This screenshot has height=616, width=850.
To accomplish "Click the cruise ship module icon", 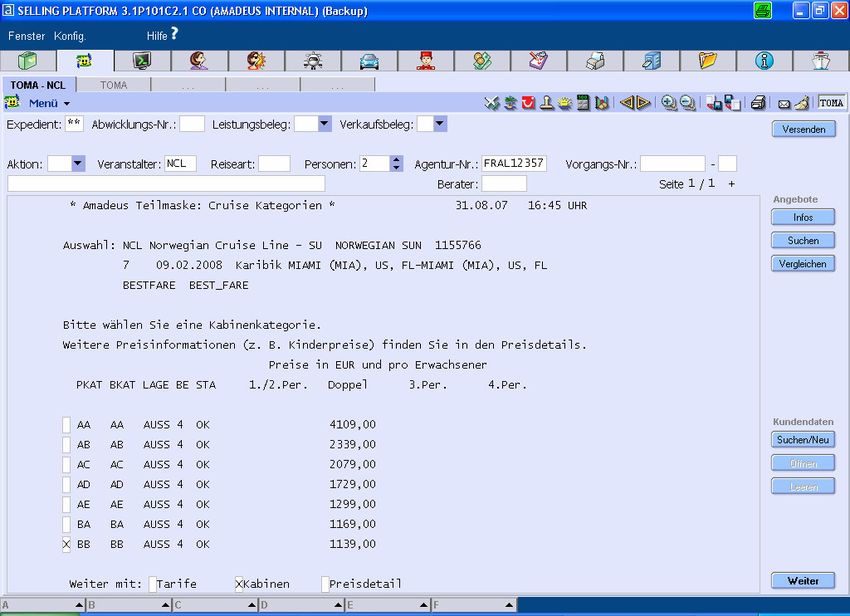I will click(821, 61).
